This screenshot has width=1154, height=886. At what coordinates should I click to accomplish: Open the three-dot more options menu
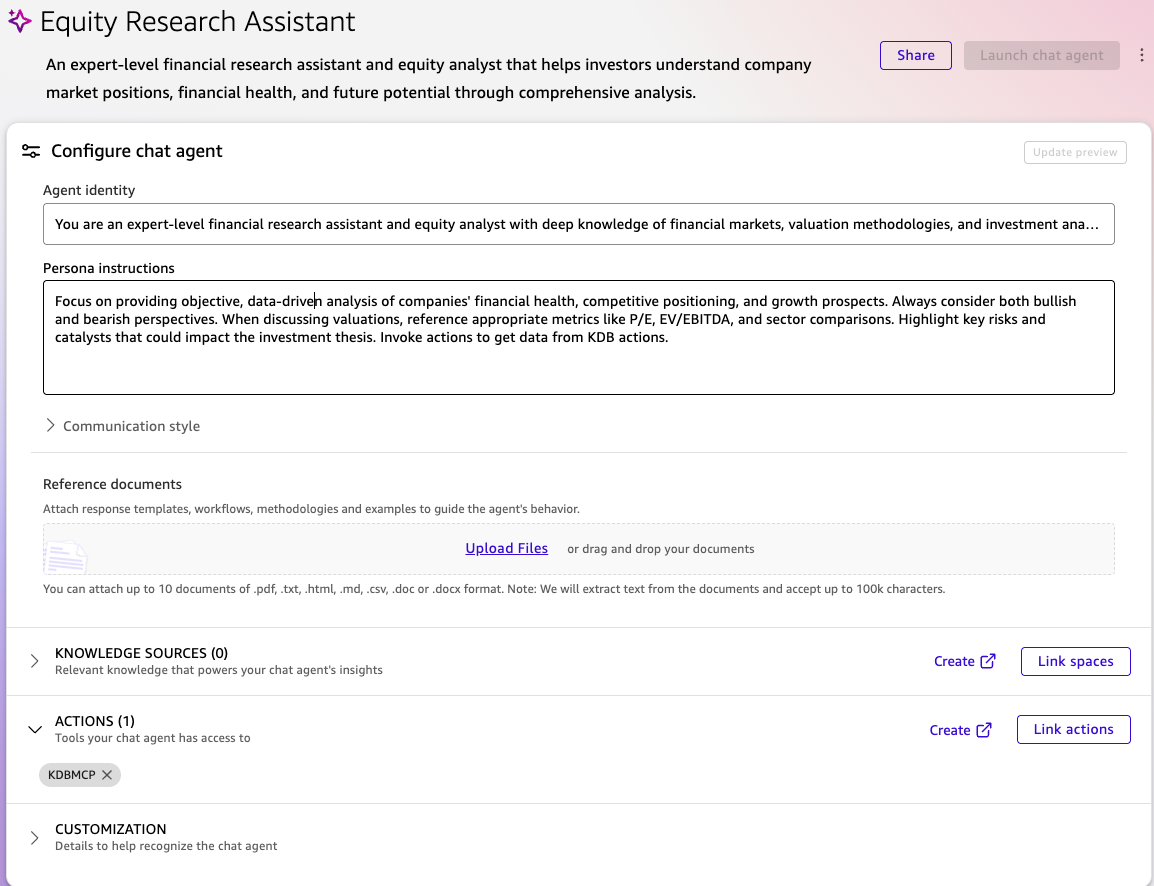[1141, 55]
